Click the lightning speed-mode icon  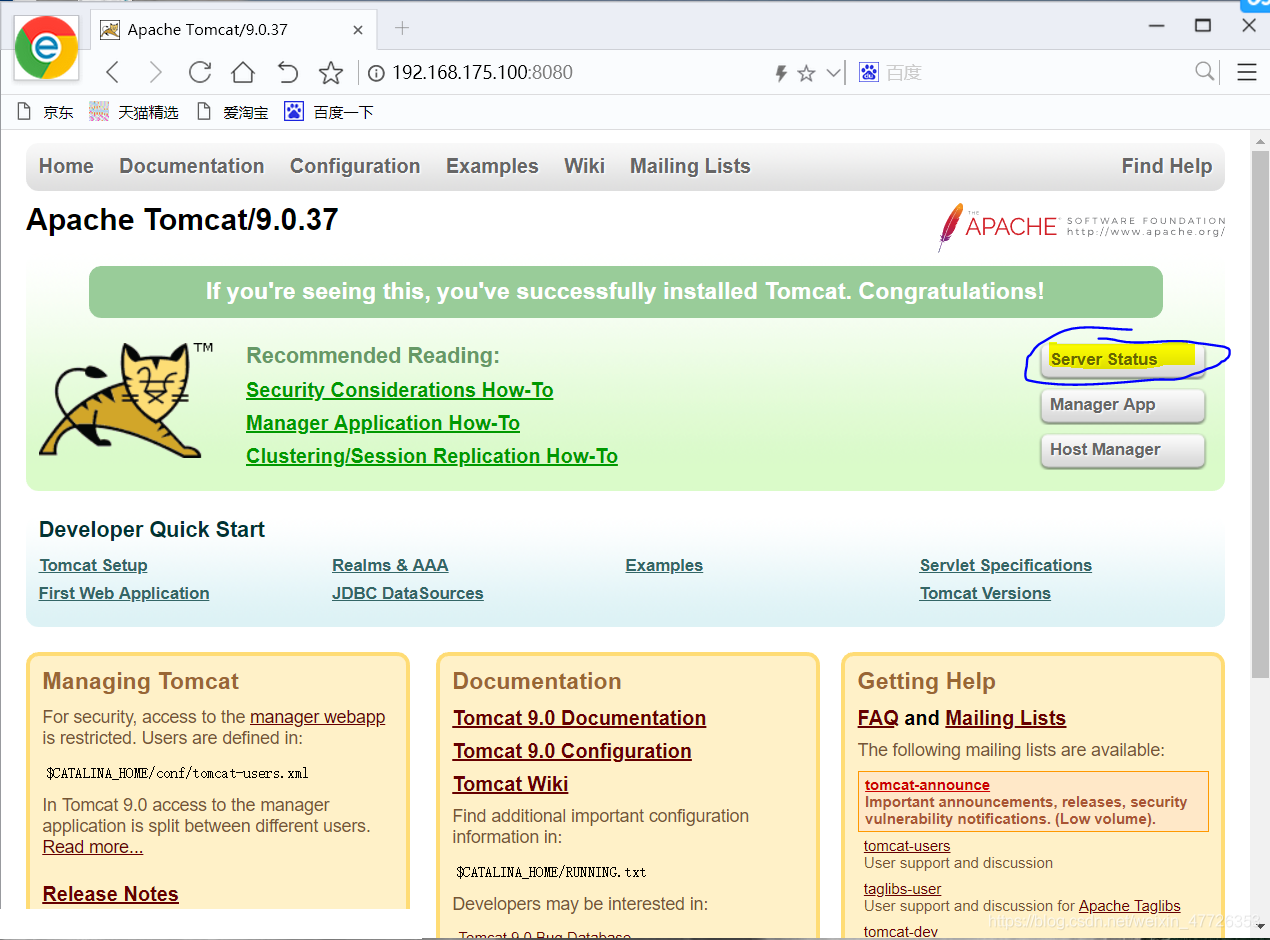click(782, 73)
